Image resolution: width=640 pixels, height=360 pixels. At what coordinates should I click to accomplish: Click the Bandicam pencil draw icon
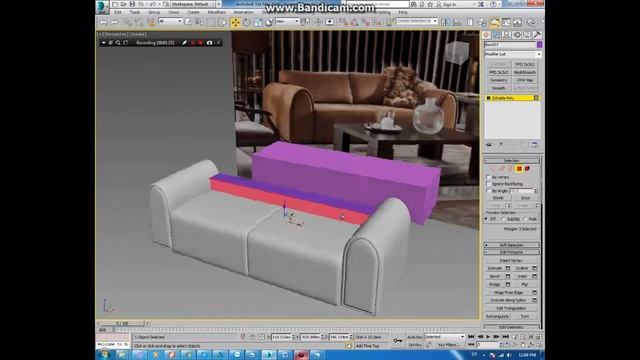[x=184, y=42]
